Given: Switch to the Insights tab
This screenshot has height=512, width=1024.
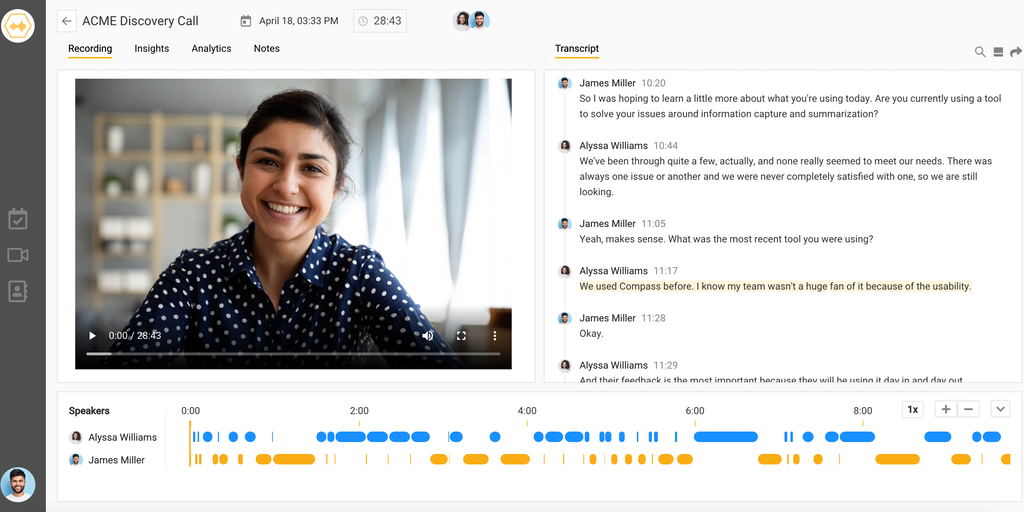Looking at the screenshot, I should tap(152, 49).
